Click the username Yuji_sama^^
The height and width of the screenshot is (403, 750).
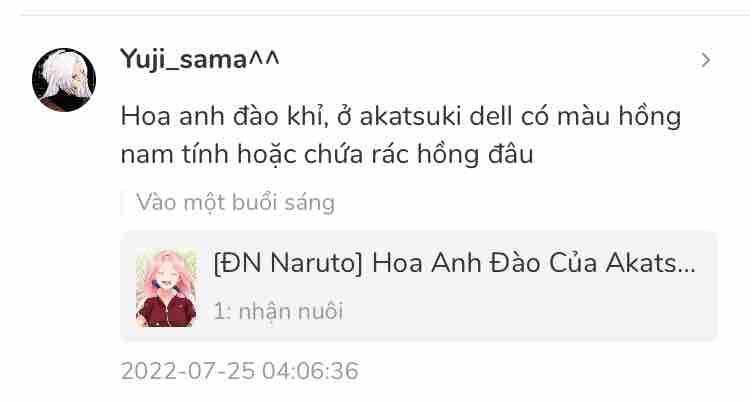click(x=199, y=60)
